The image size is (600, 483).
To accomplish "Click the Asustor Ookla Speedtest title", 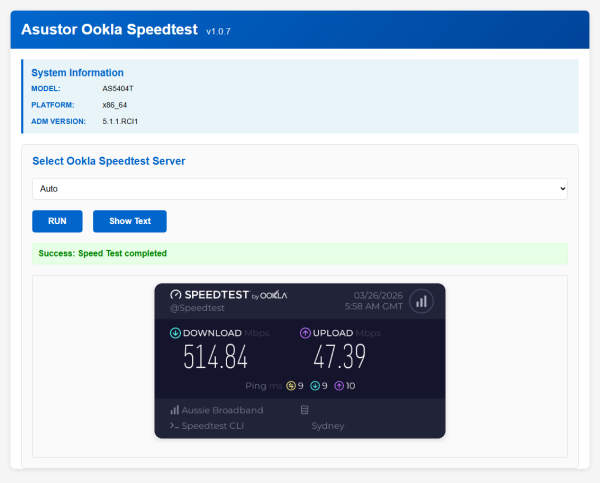I will click(x=109, y=29).
